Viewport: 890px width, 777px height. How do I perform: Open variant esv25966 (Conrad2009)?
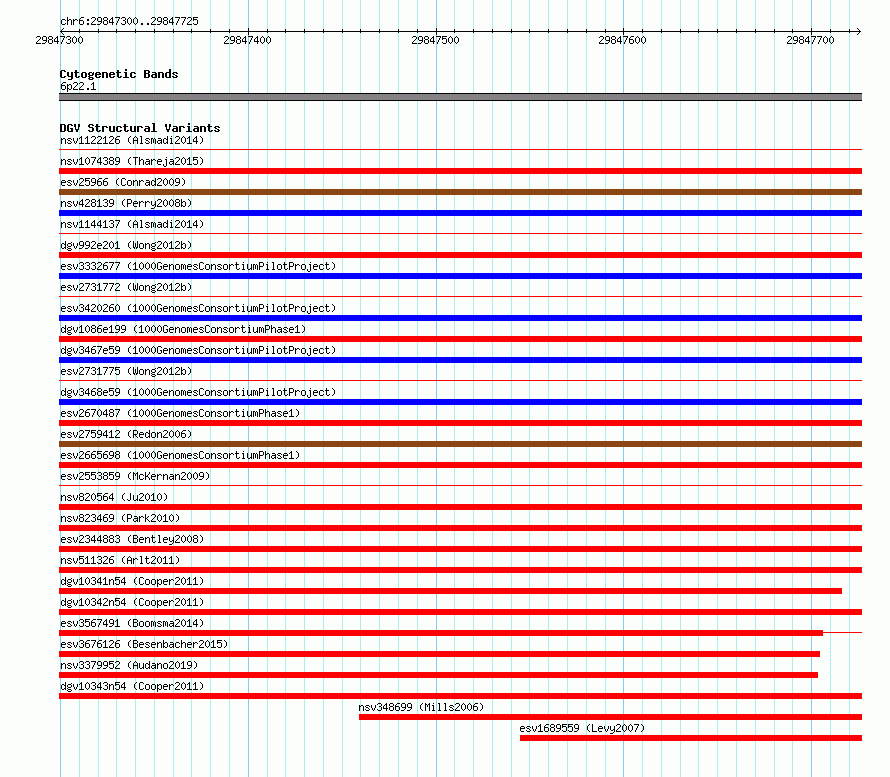click(123, 182)
